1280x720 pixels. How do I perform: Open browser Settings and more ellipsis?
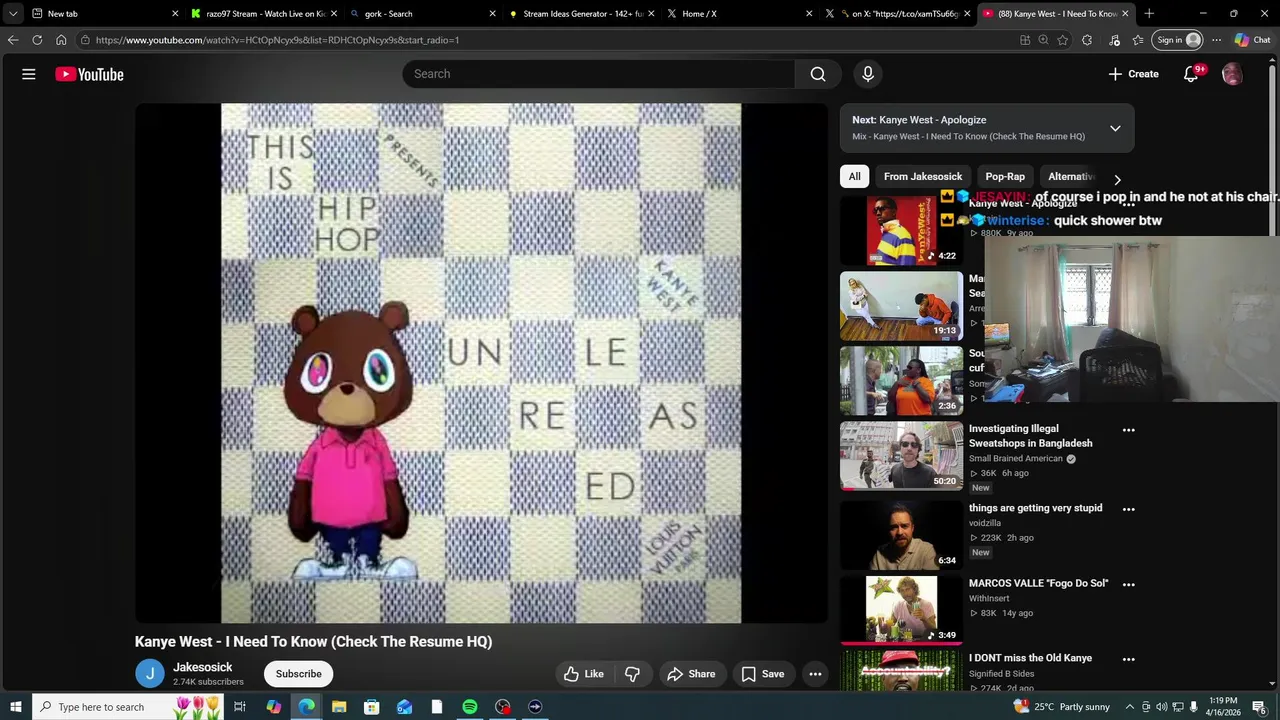1216,40
